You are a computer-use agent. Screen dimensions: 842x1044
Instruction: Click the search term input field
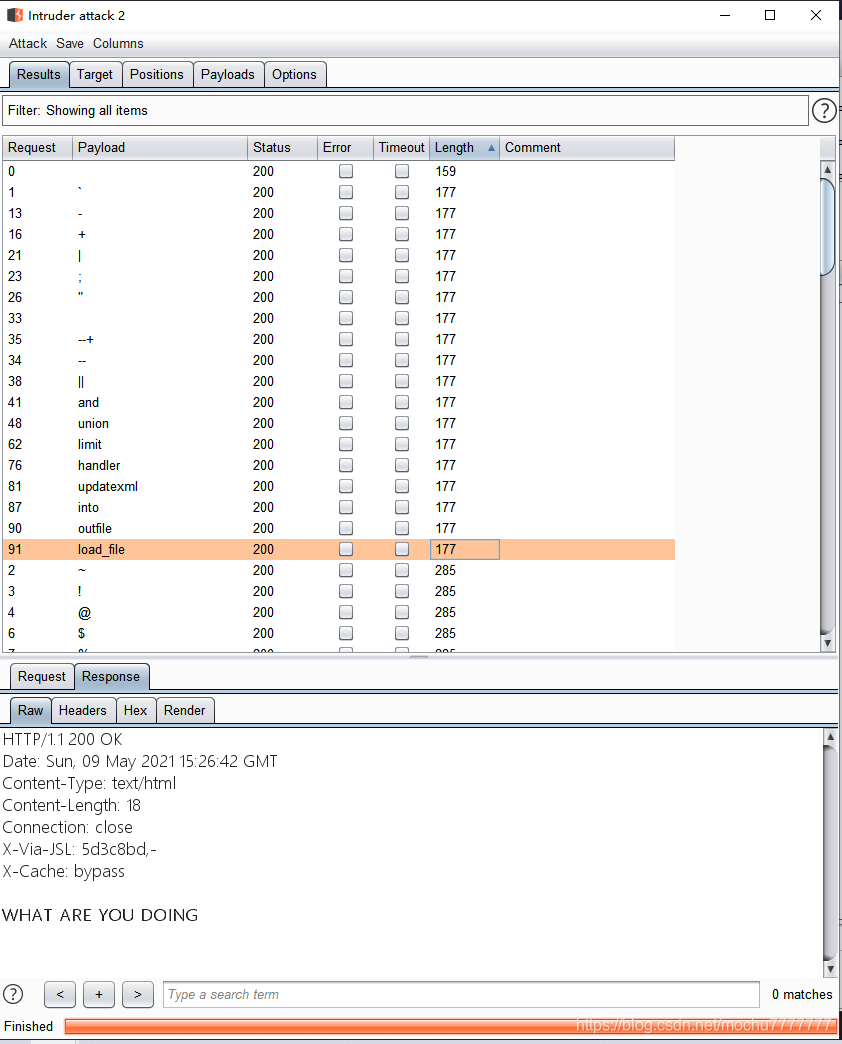pos(461,994)
